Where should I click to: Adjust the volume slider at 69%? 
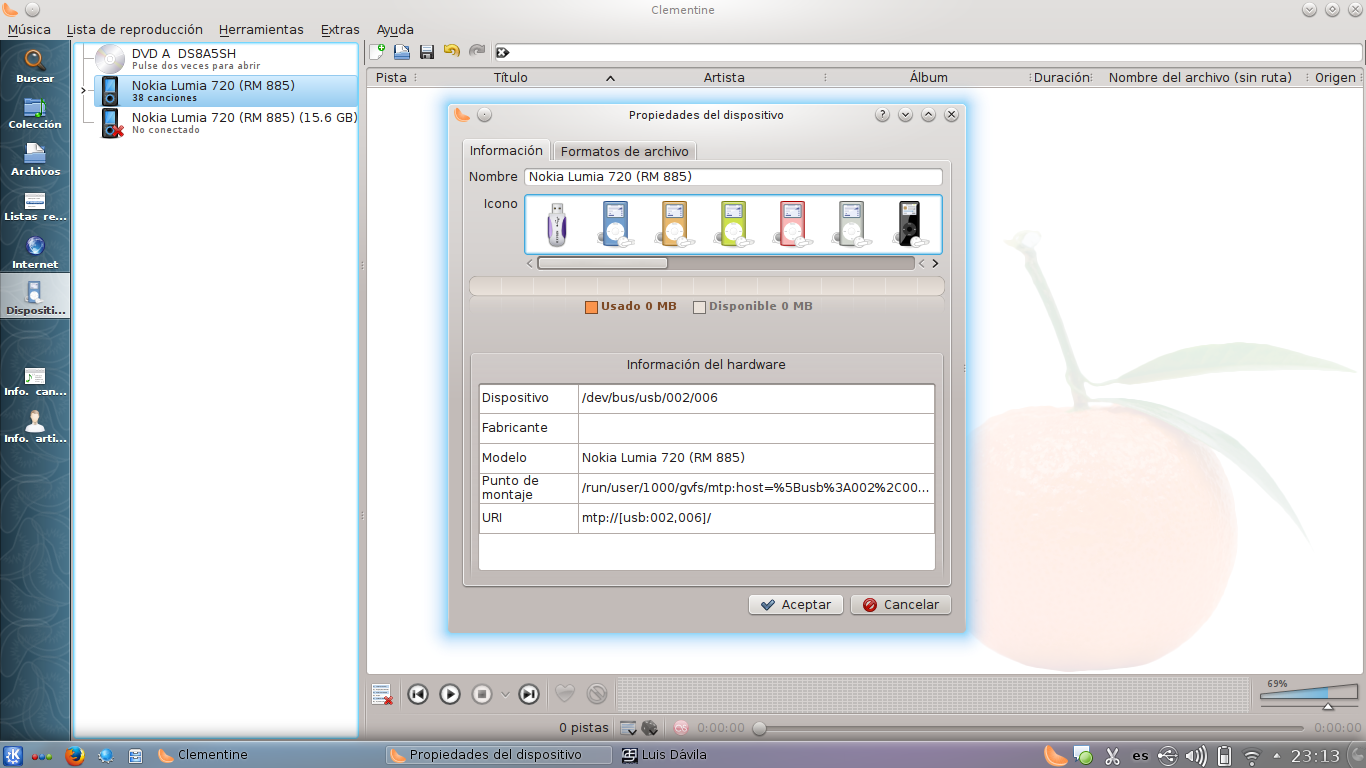pos(1309,693)
